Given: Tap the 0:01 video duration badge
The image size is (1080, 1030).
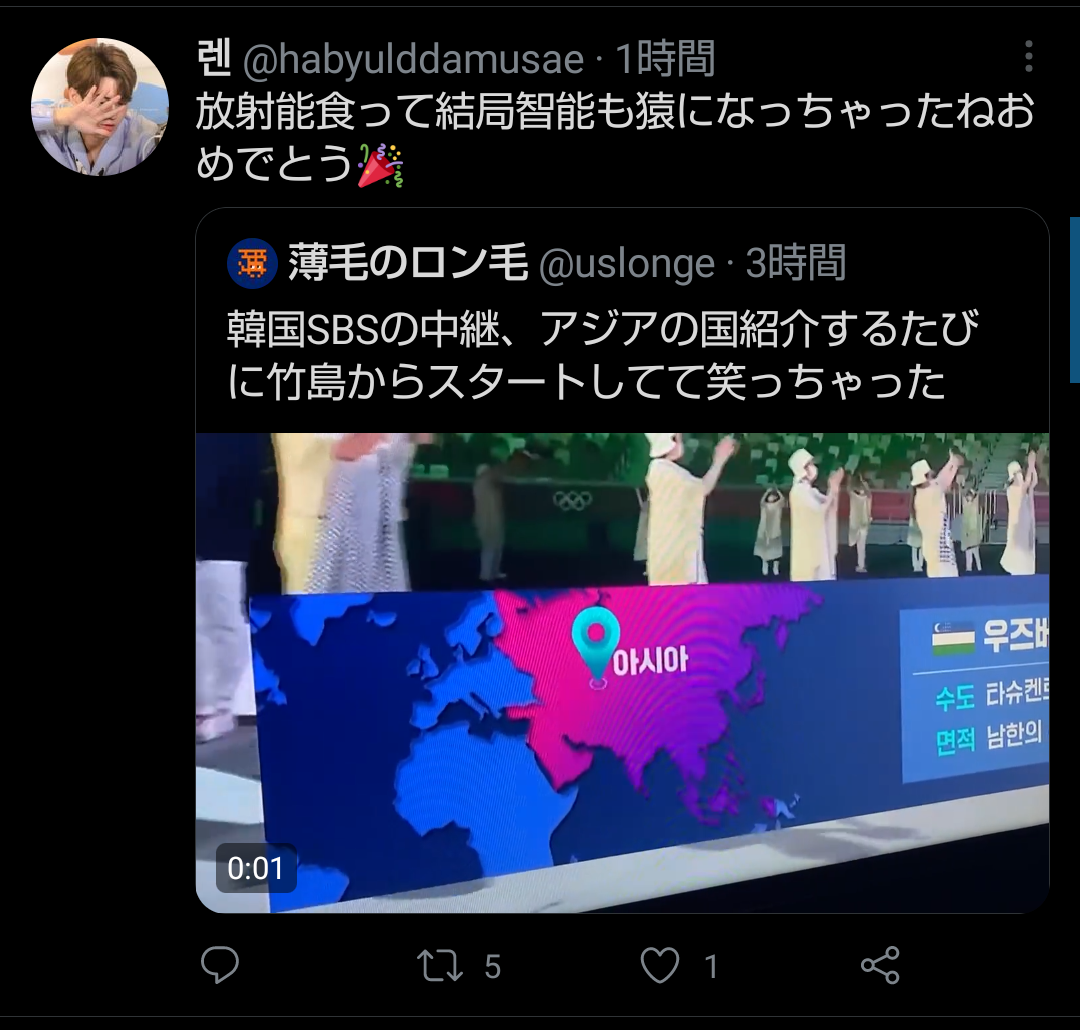Looking at the screenshot, I should click(x=256, y=868).
